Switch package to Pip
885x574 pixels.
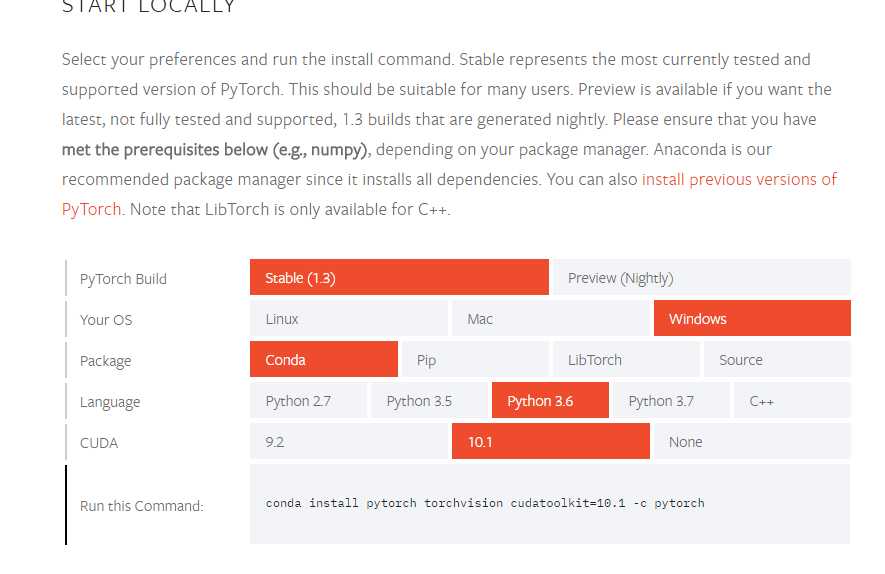coord(475,359)
